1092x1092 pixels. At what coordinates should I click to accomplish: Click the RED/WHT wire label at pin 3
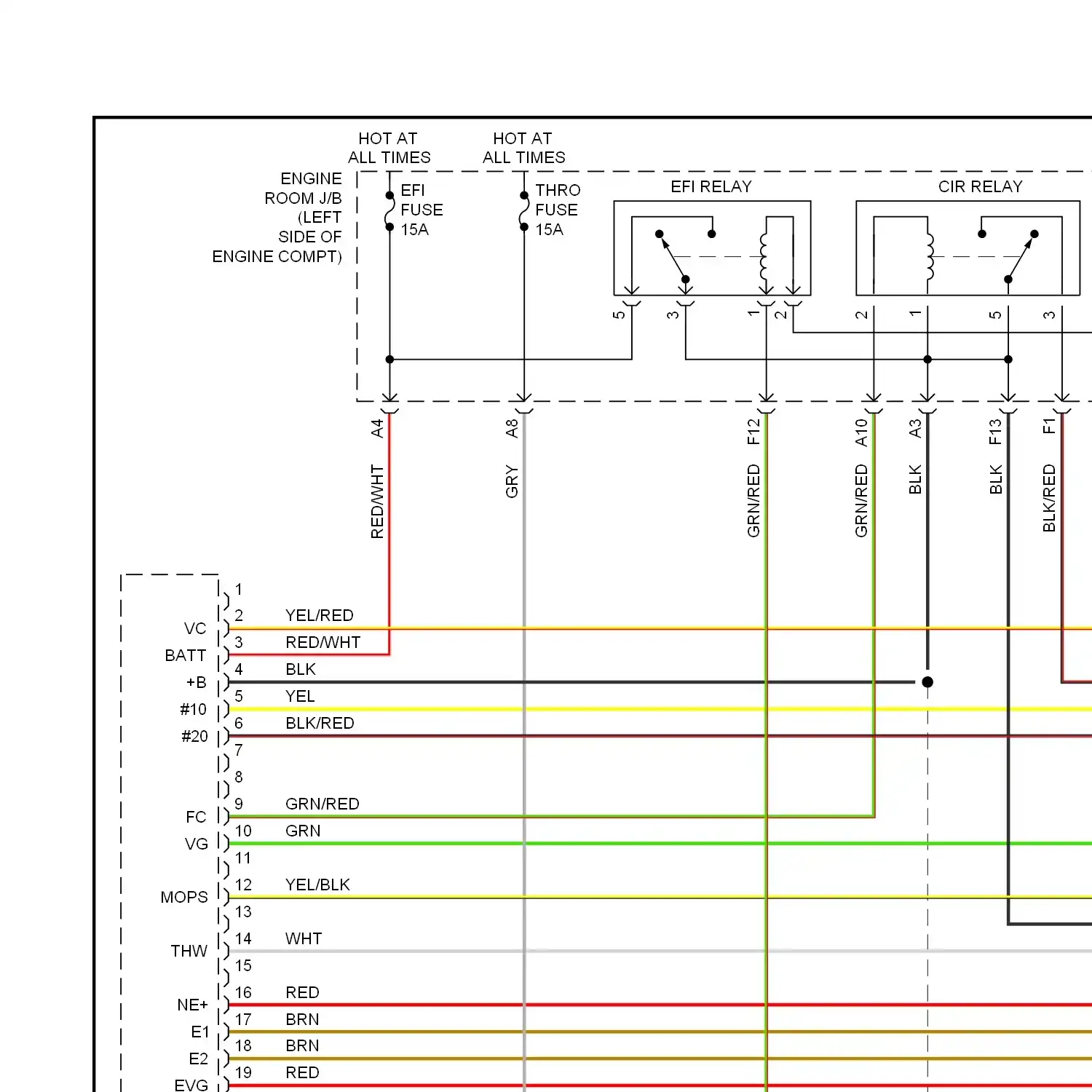tap(323, 643)
